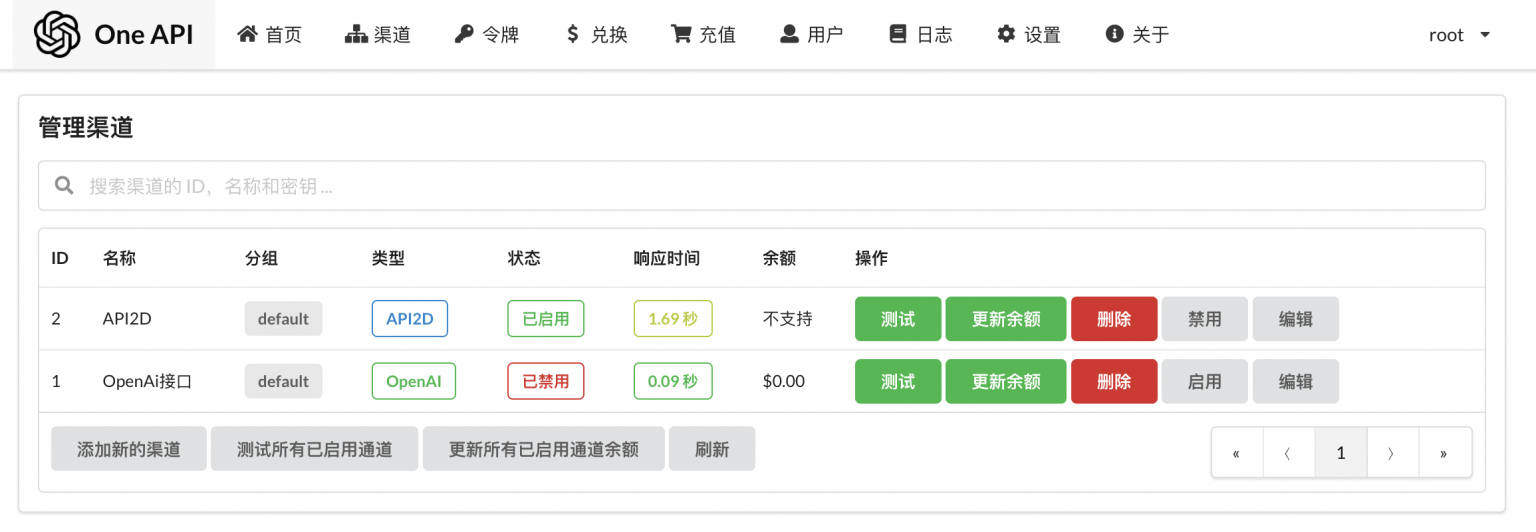Open the 首页 home icon

point(247,35)
